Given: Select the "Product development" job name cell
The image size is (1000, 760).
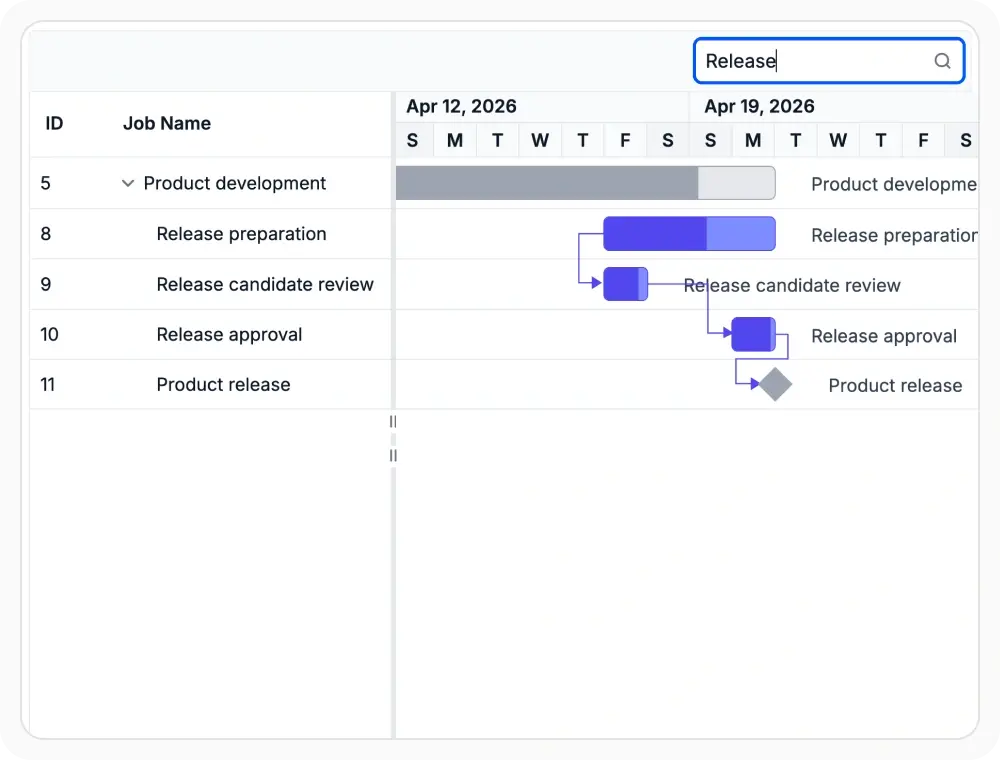Looking at the screenshot, I should (234, 184).
